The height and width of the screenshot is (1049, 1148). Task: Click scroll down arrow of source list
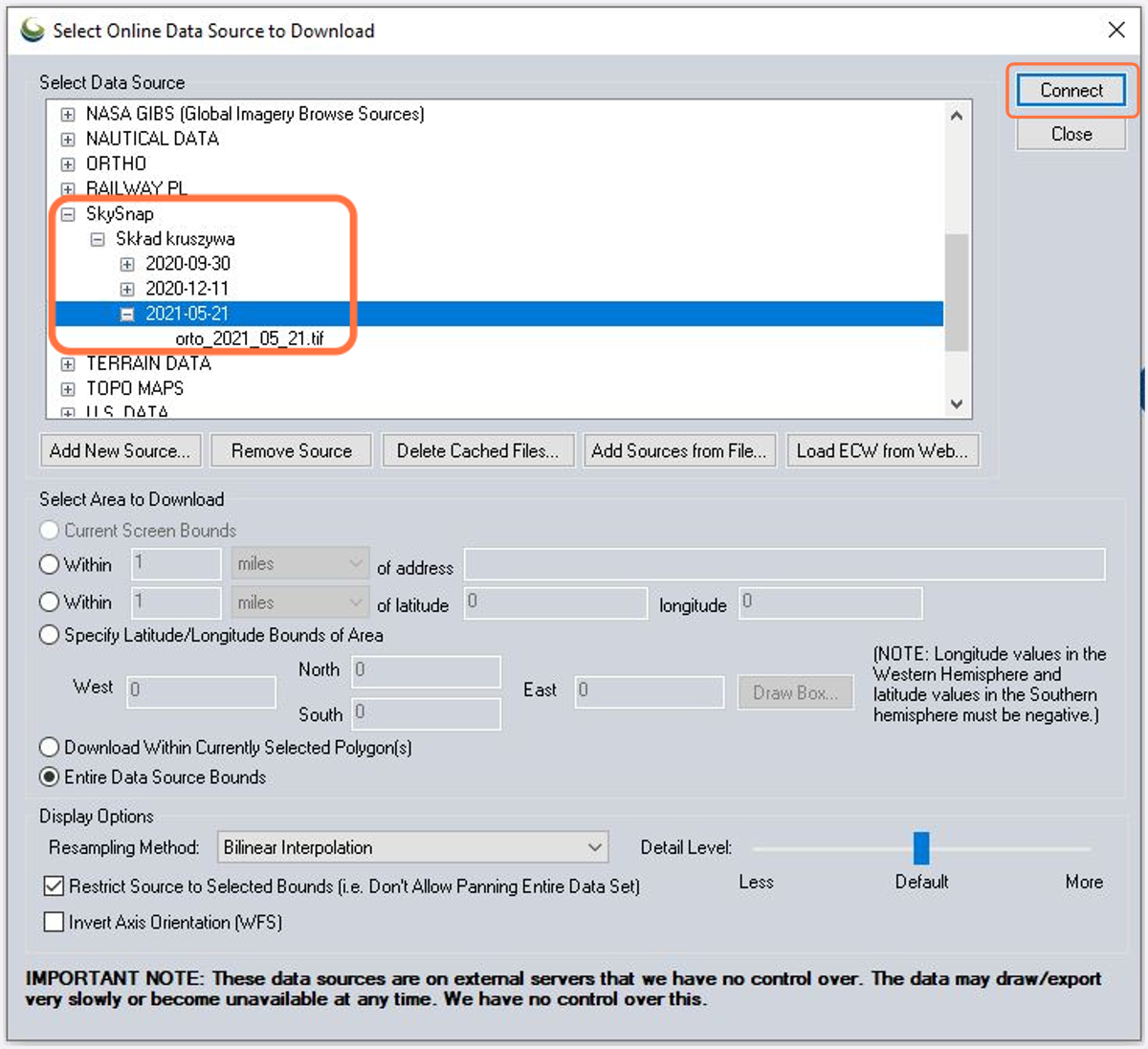click(957, 404)
